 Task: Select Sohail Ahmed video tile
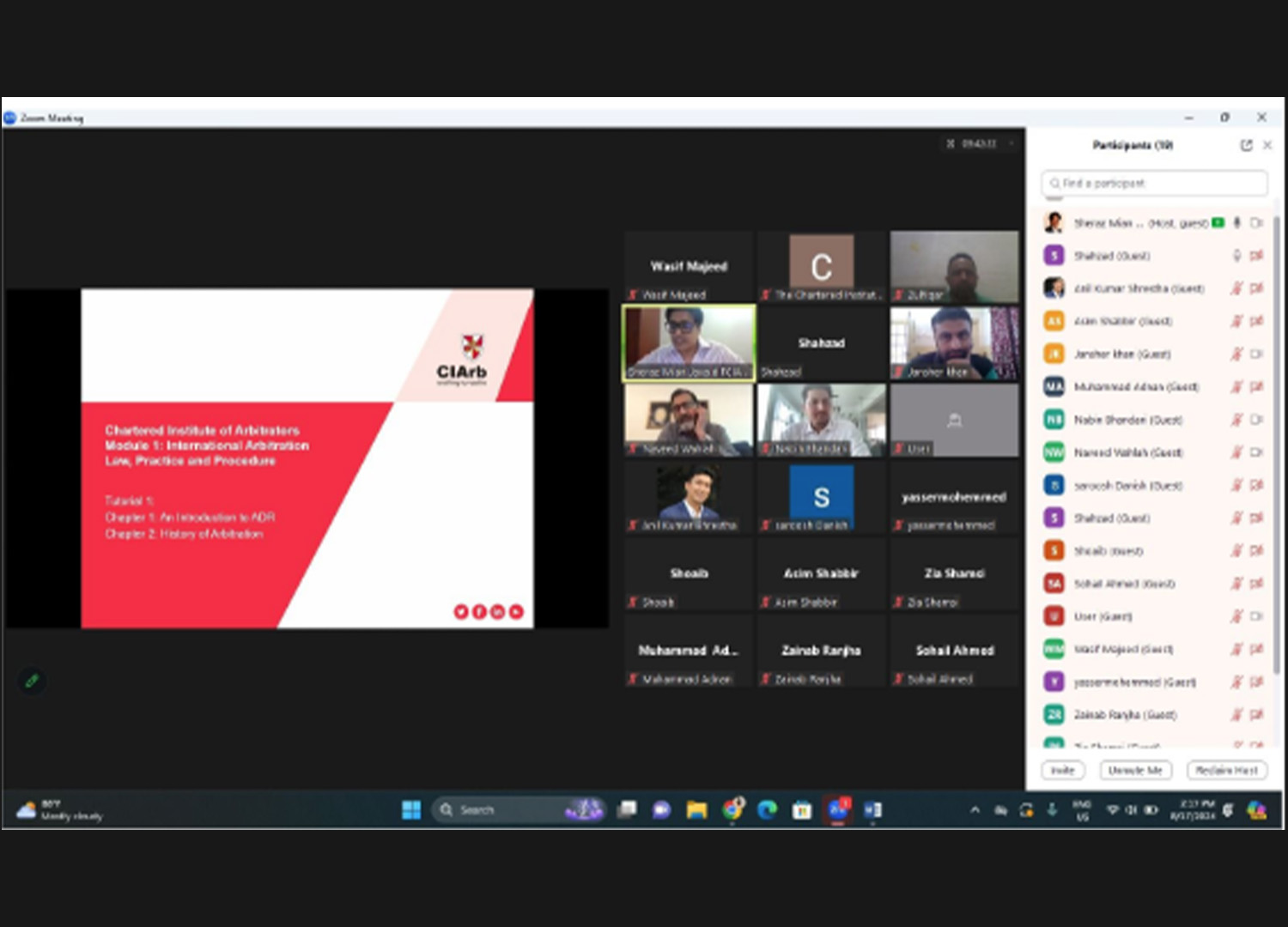[954, 651]
